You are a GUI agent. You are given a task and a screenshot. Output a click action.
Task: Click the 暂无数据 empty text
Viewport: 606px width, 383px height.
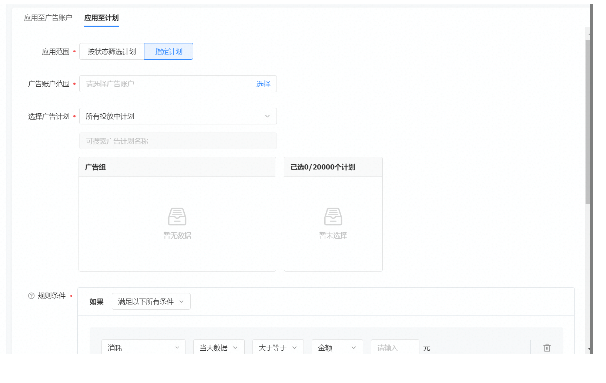(x=177, y=235)
